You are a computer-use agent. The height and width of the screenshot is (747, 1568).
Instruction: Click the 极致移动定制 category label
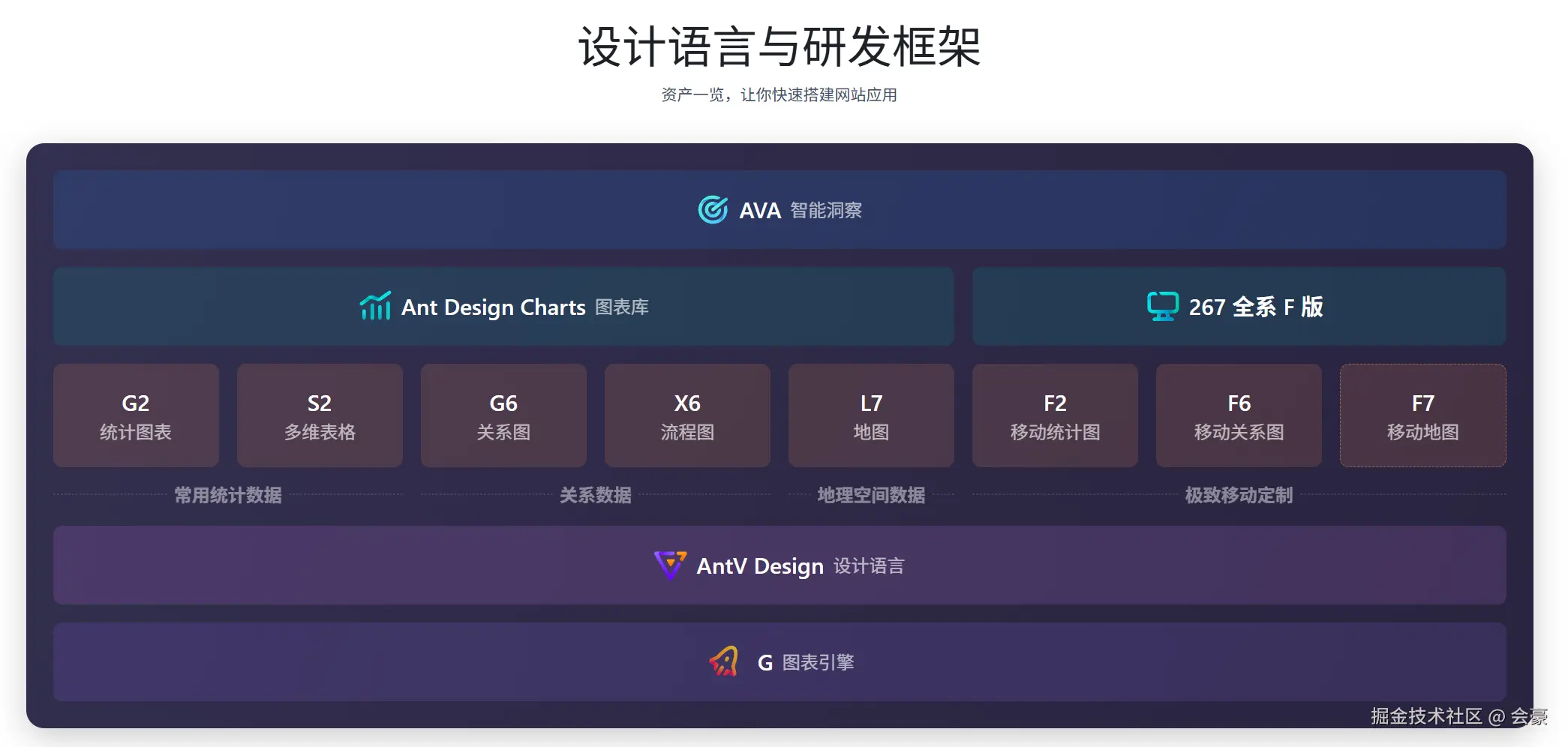click(1239, 495)
